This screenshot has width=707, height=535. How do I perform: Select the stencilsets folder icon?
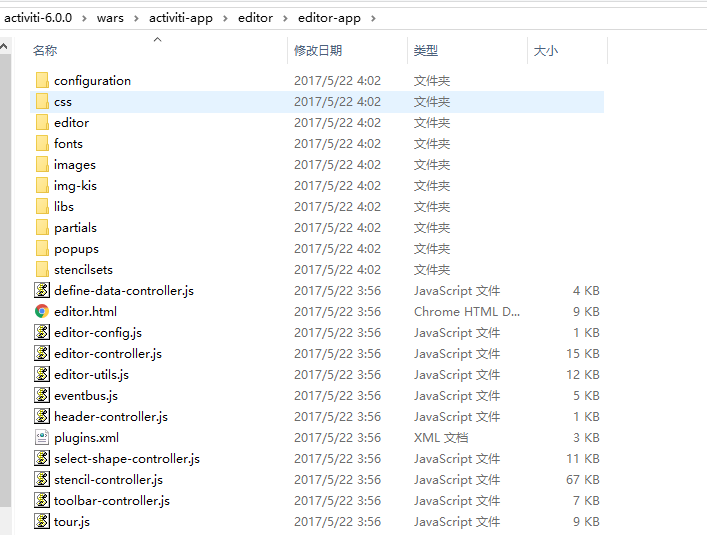[42, 270]
